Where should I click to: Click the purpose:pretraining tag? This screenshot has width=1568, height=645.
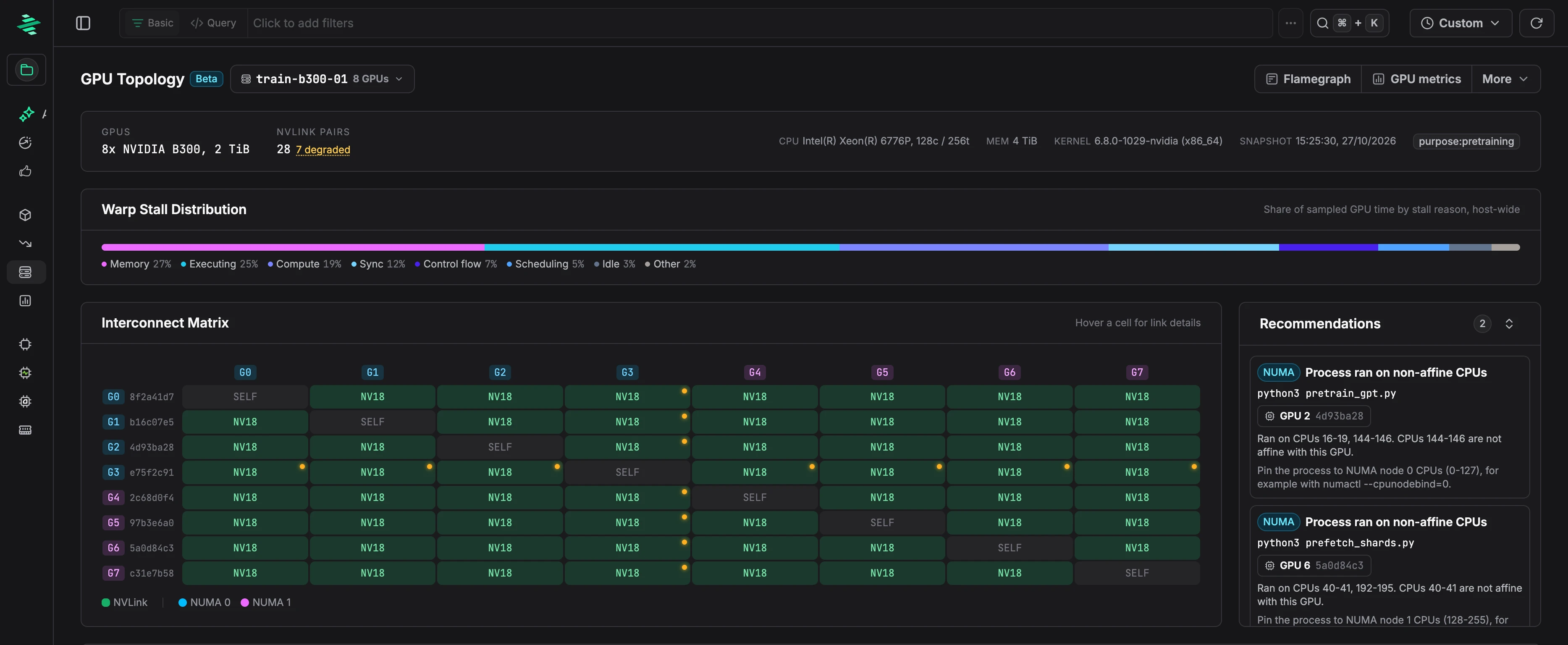pyautogui.click(x=1466, y=141)
